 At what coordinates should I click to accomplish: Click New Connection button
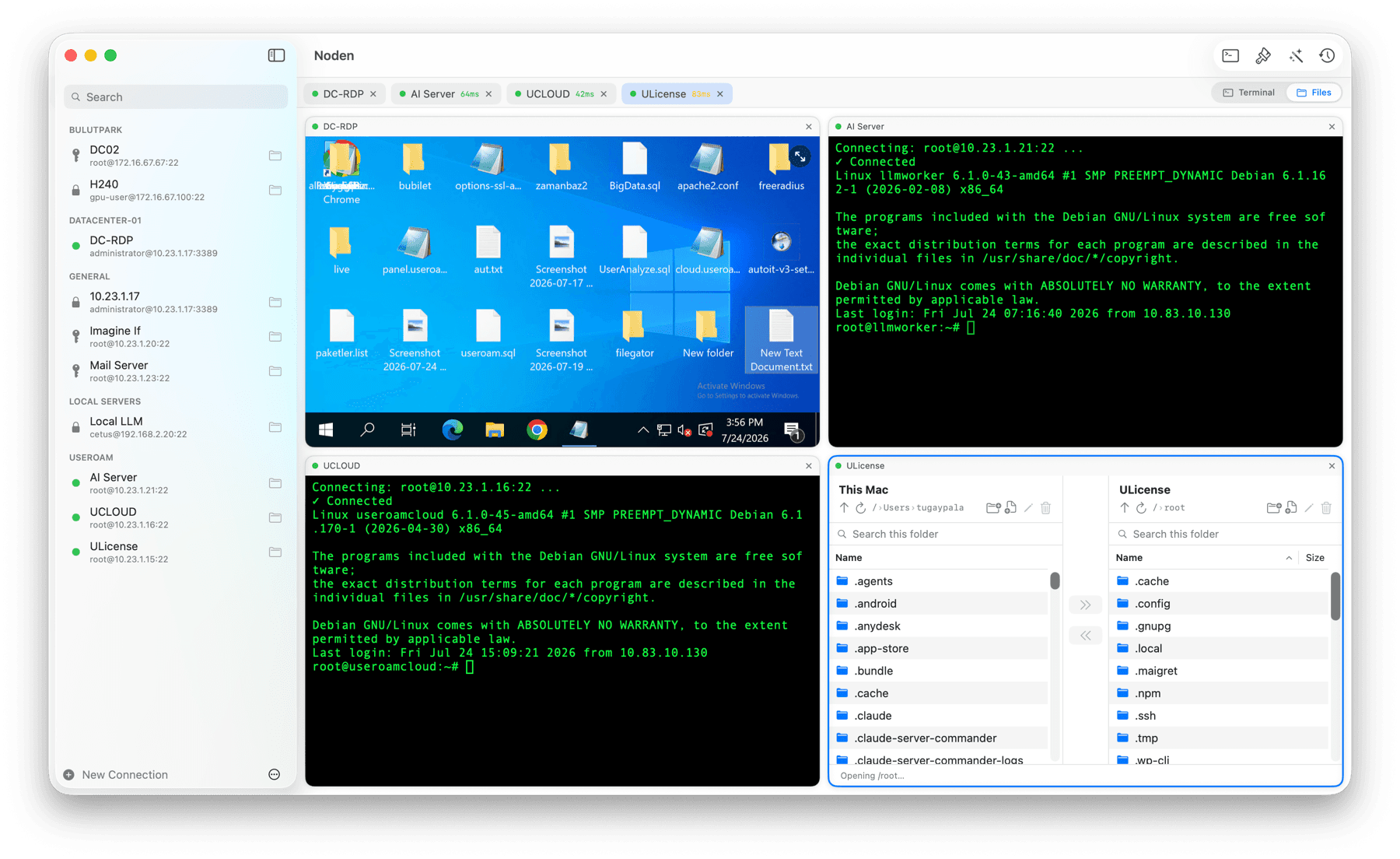click(116, 775)
